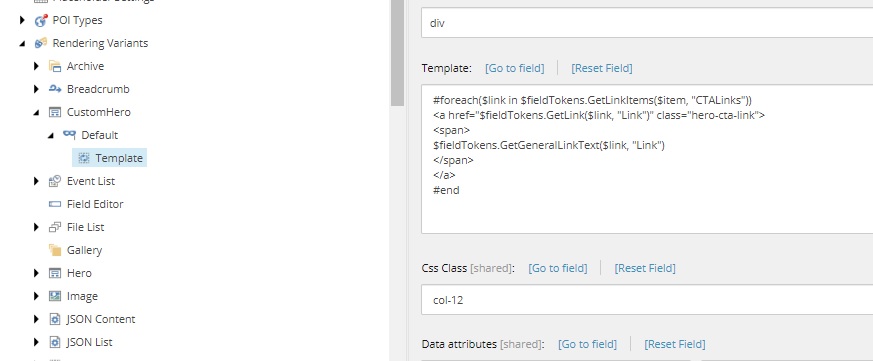This screenshot has width=873, height=361.
Task: Click Go to field for Data attributes
Action: tap(587, 344)
